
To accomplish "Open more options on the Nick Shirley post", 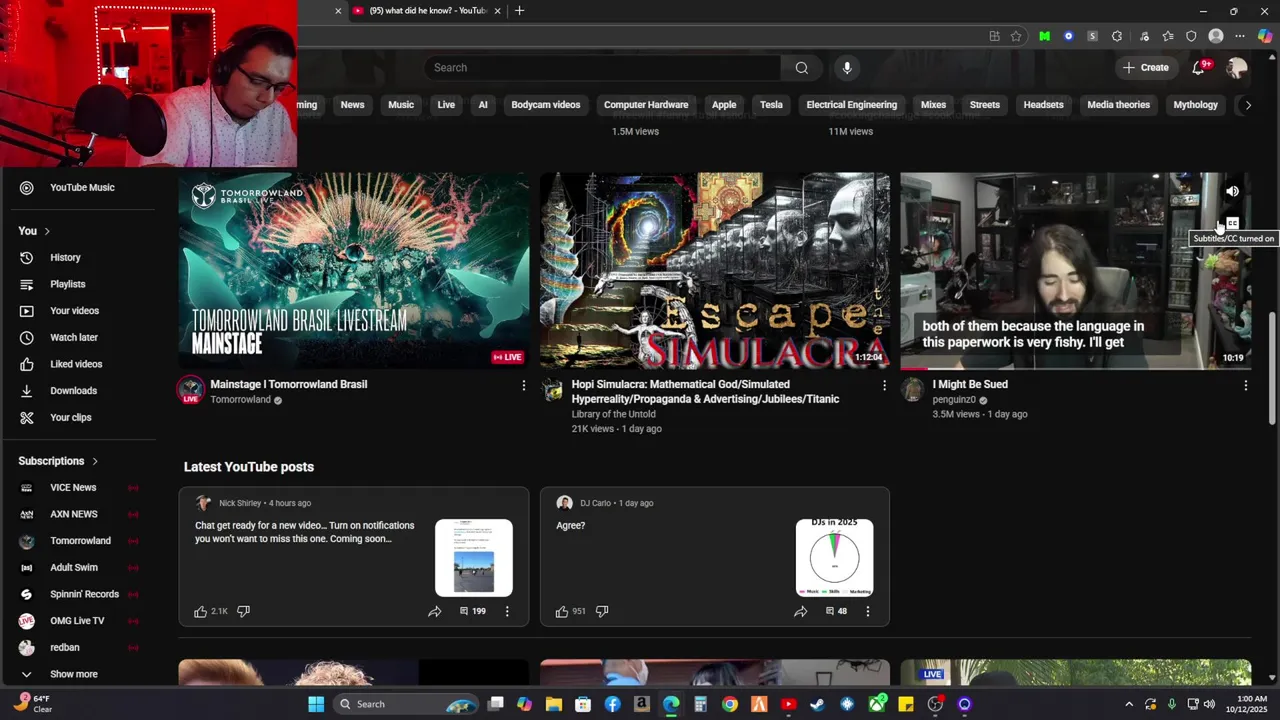I will click(x=507, y=611).
